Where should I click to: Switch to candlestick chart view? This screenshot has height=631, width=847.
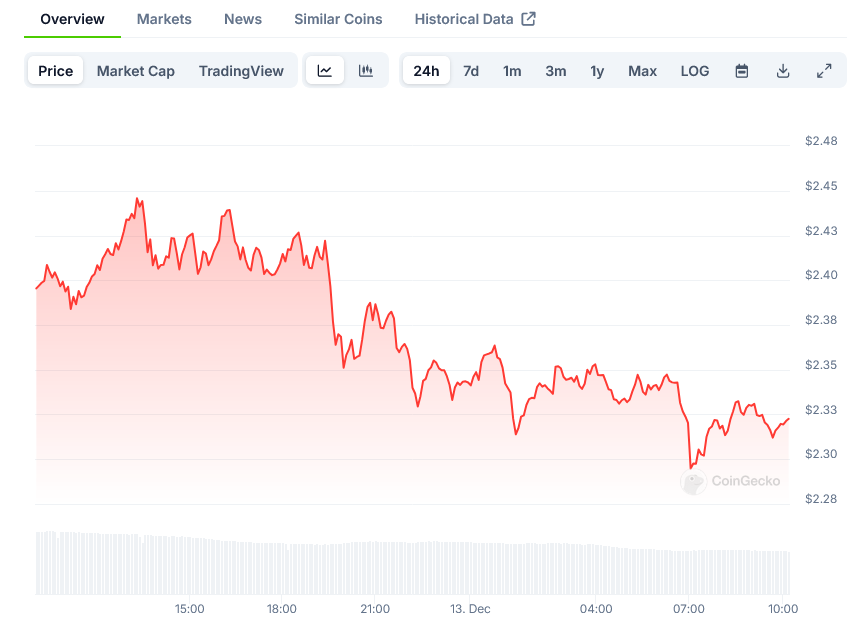(366, 71)
